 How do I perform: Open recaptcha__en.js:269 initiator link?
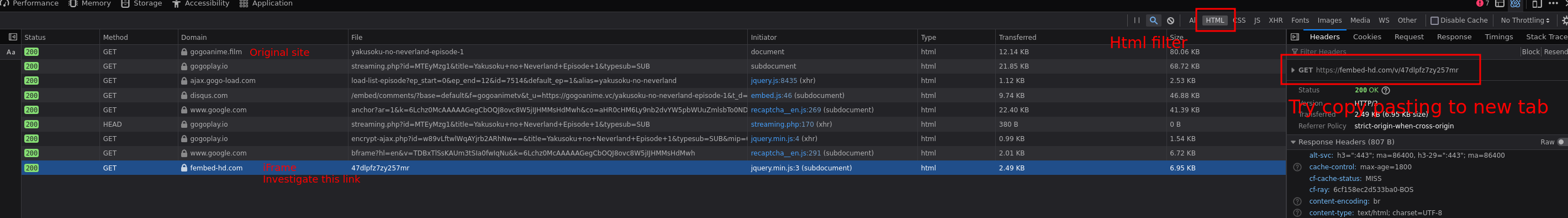pyautogui.click(x=786, y=110)
